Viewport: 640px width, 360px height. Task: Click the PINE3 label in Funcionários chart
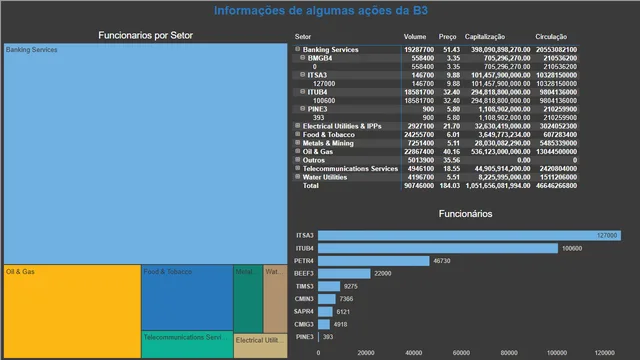[x=304, y=337]
